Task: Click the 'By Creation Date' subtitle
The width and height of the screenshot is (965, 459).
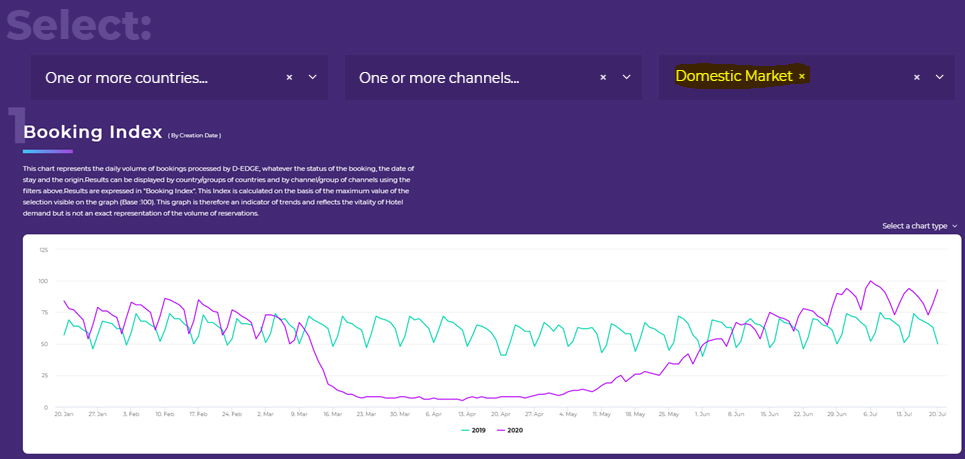Action: tap(194, 135)
